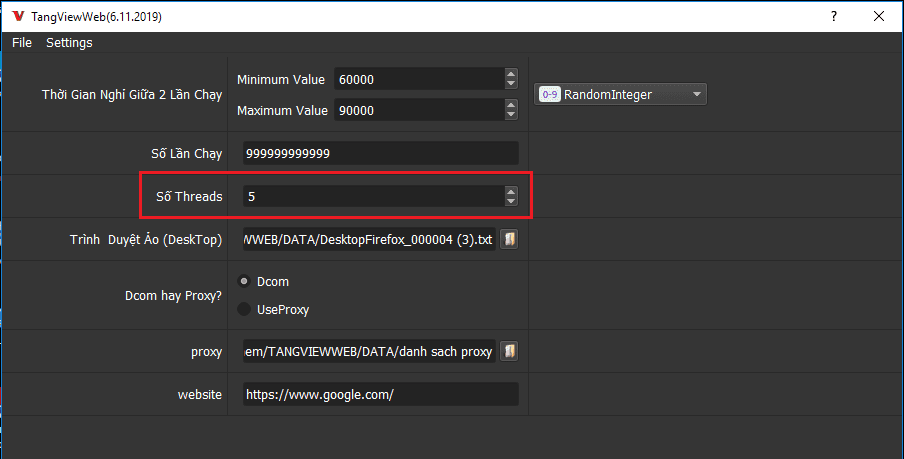This screenshot has width=904, height=459.
Task: Decrease Maximum Value with down arrow
Action: (511, 116)
